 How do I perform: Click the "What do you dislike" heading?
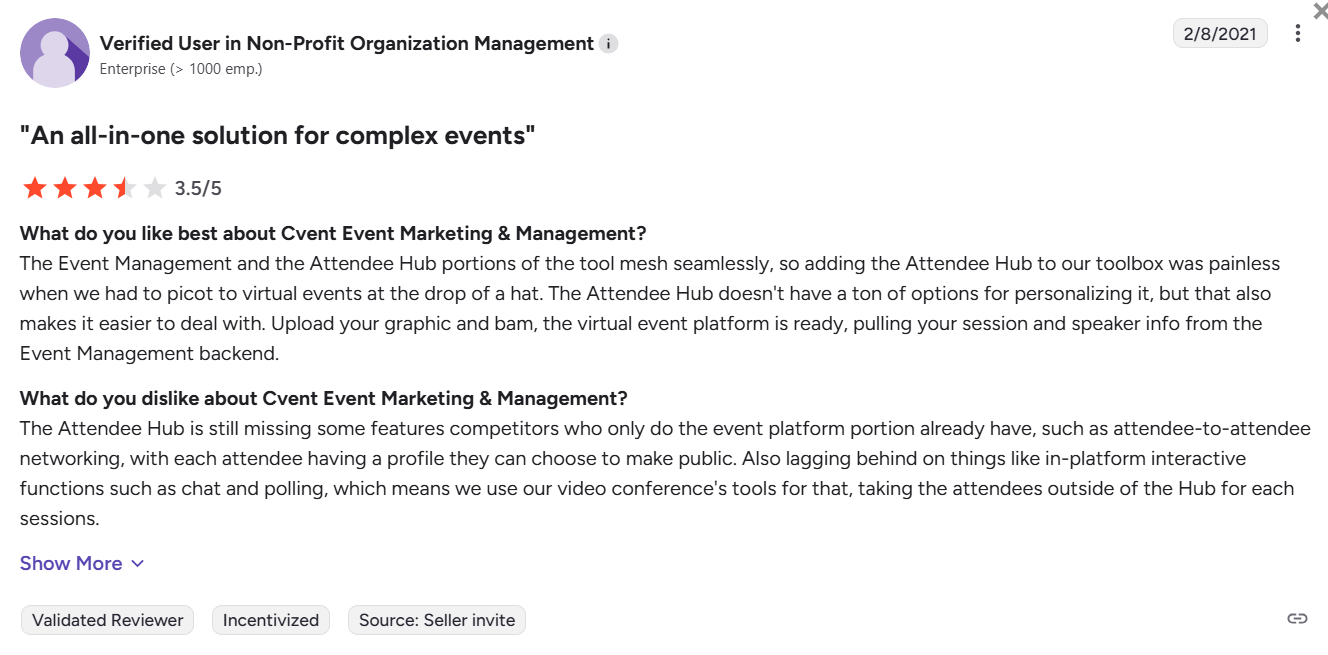tap(323, 398)
